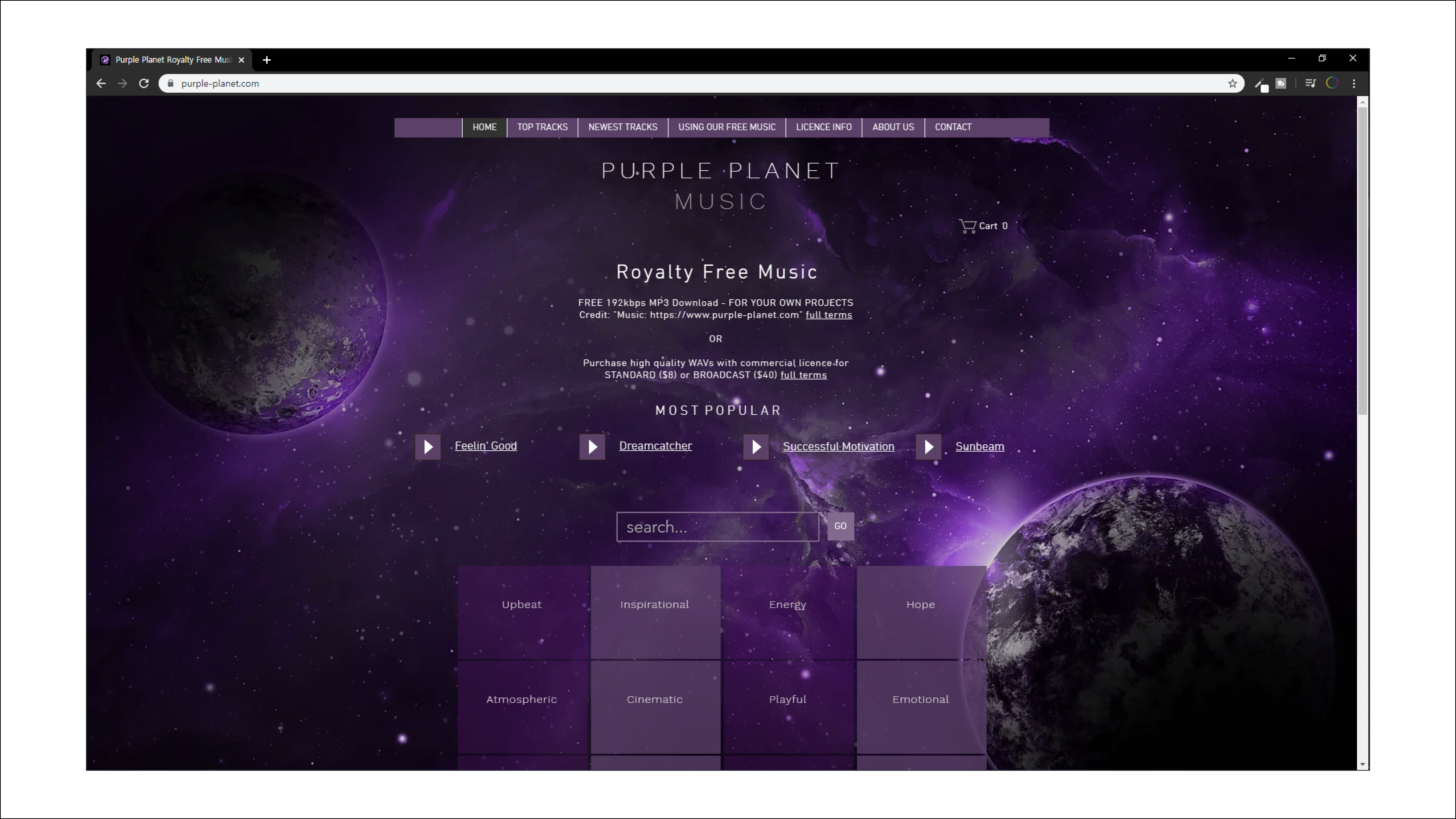
Task: Open the media control icon in toolbar
Action: [x=1310, y=84]
